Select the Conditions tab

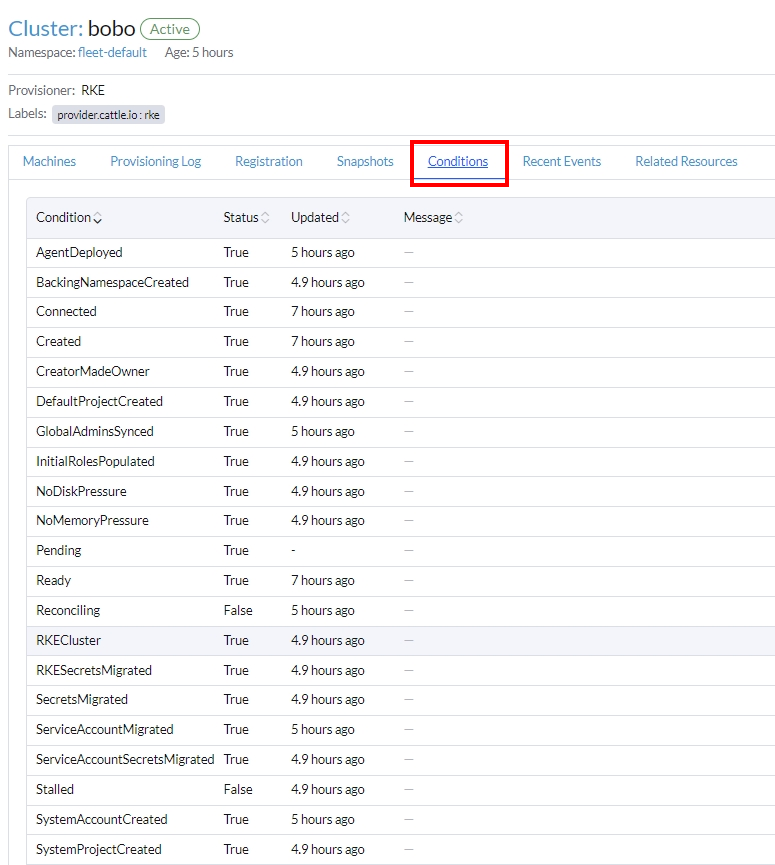[x=458, y=162]
